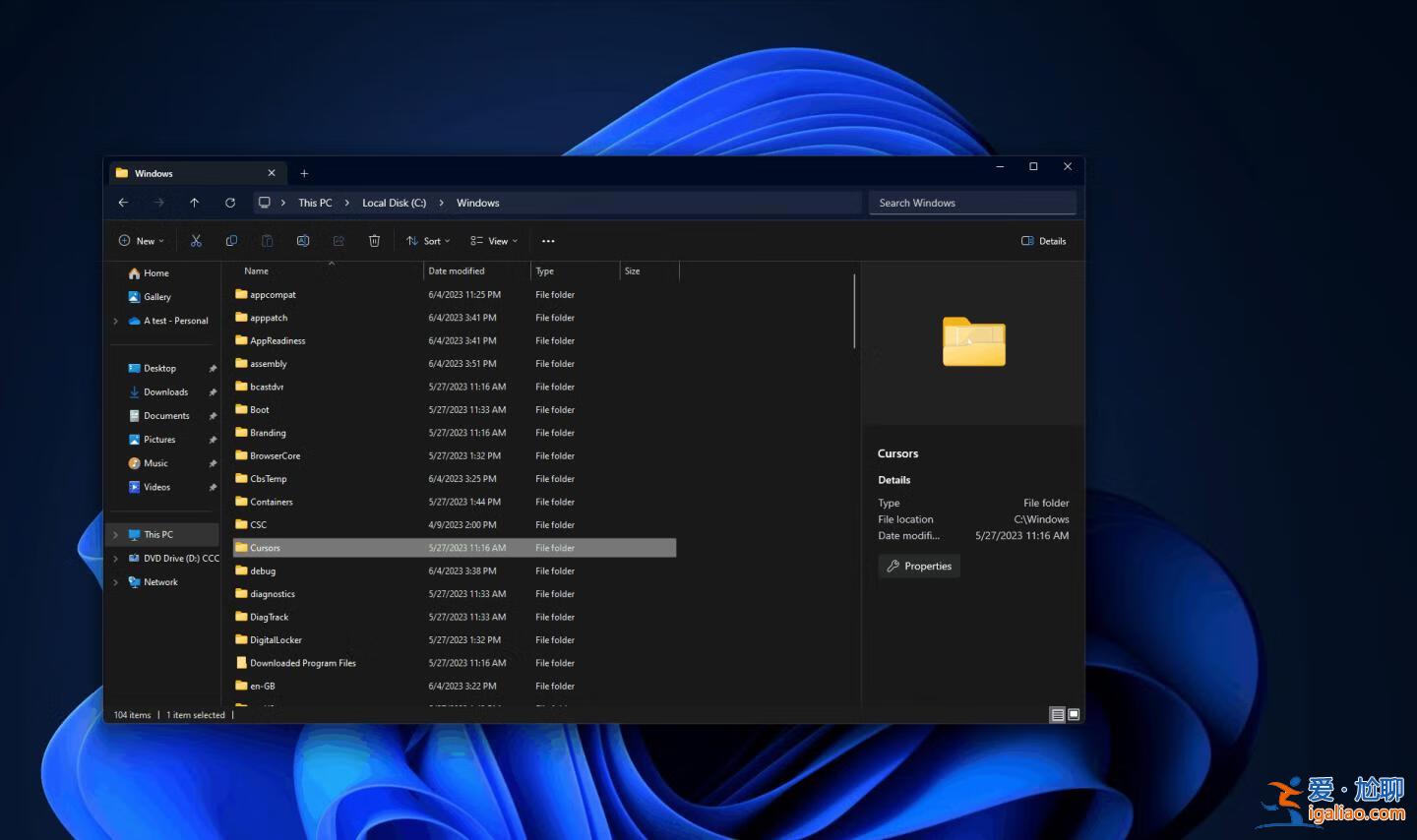Toggle the Details pane
1417x840 pixels.
click(x=1042, y=240)
